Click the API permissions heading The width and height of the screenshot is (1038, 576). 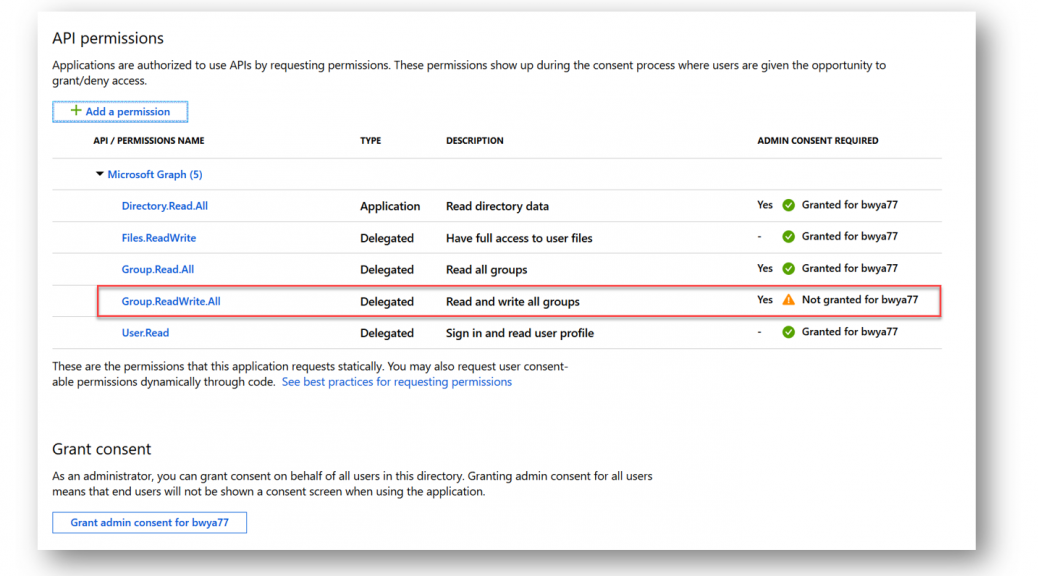pos(108,38)
